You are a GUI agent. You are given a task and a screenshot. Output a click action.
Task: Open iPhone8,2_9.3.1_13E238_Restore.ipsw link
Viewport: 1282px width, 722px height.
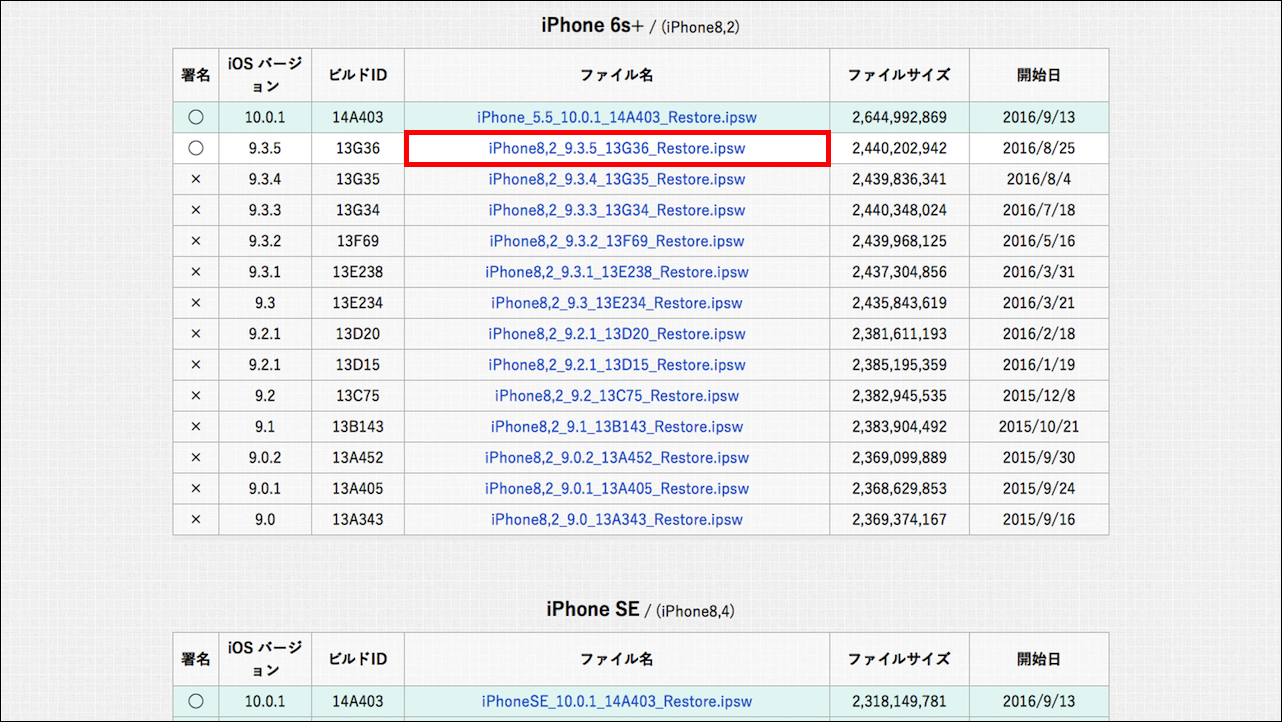point(617,272)
